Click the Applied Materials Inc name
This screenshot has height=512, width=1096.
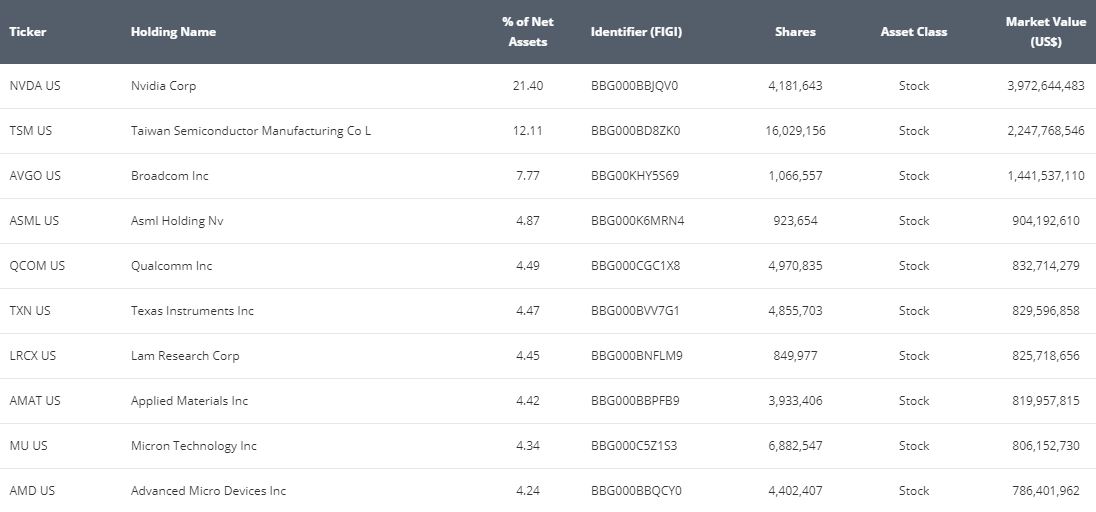point(189,401)
